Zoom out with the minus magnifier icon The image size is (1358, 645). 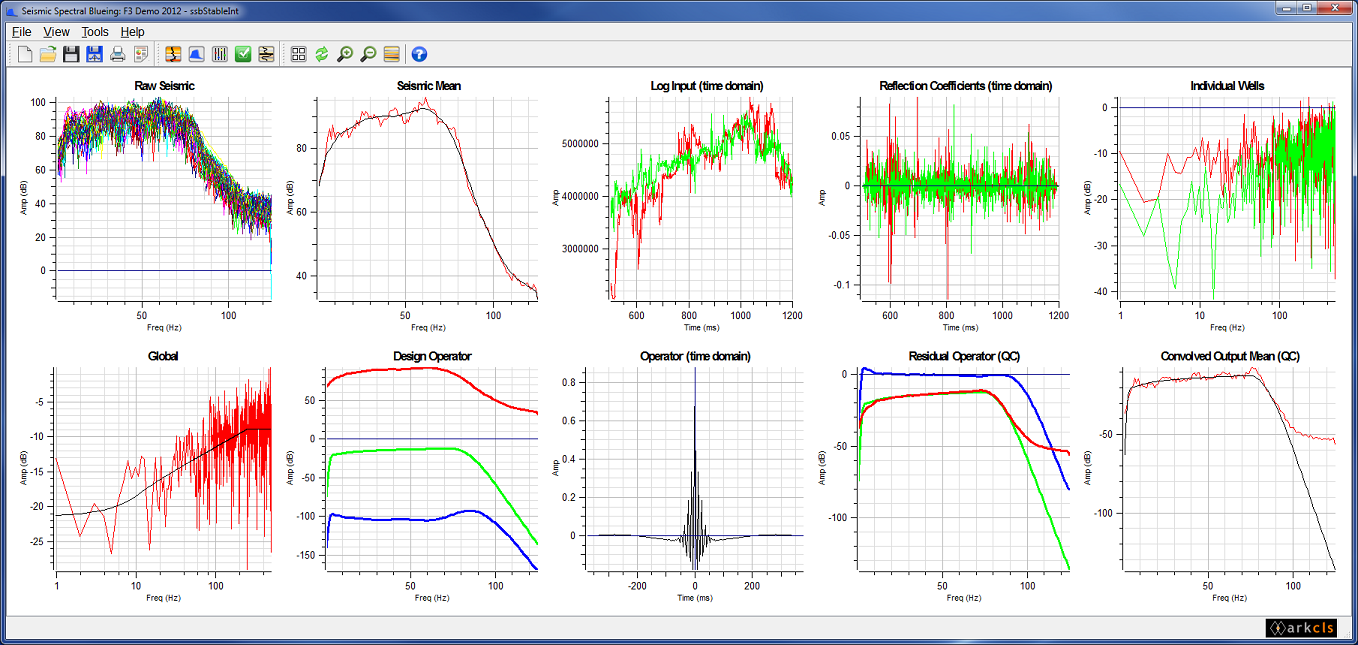[x=368, y=54]
